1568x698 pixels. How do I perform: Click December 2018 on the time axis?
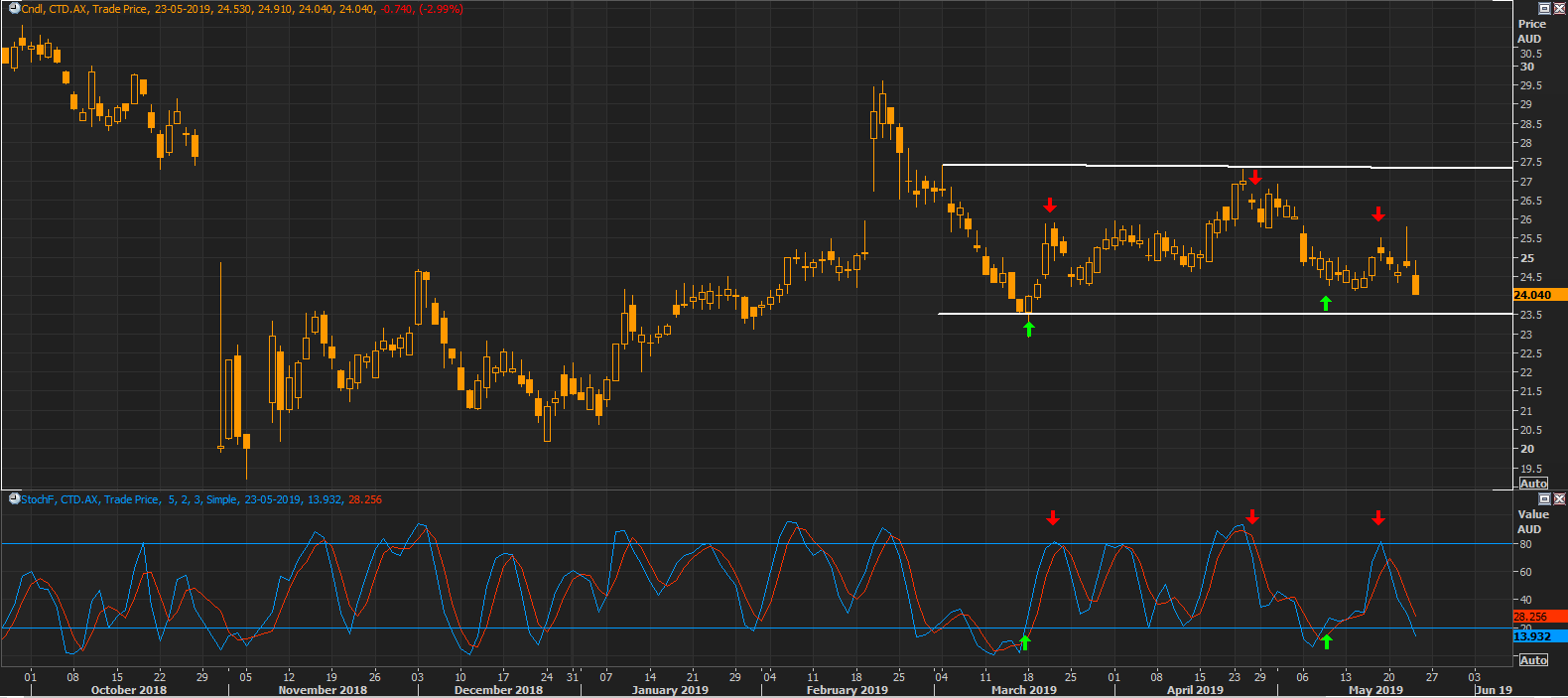498,690
